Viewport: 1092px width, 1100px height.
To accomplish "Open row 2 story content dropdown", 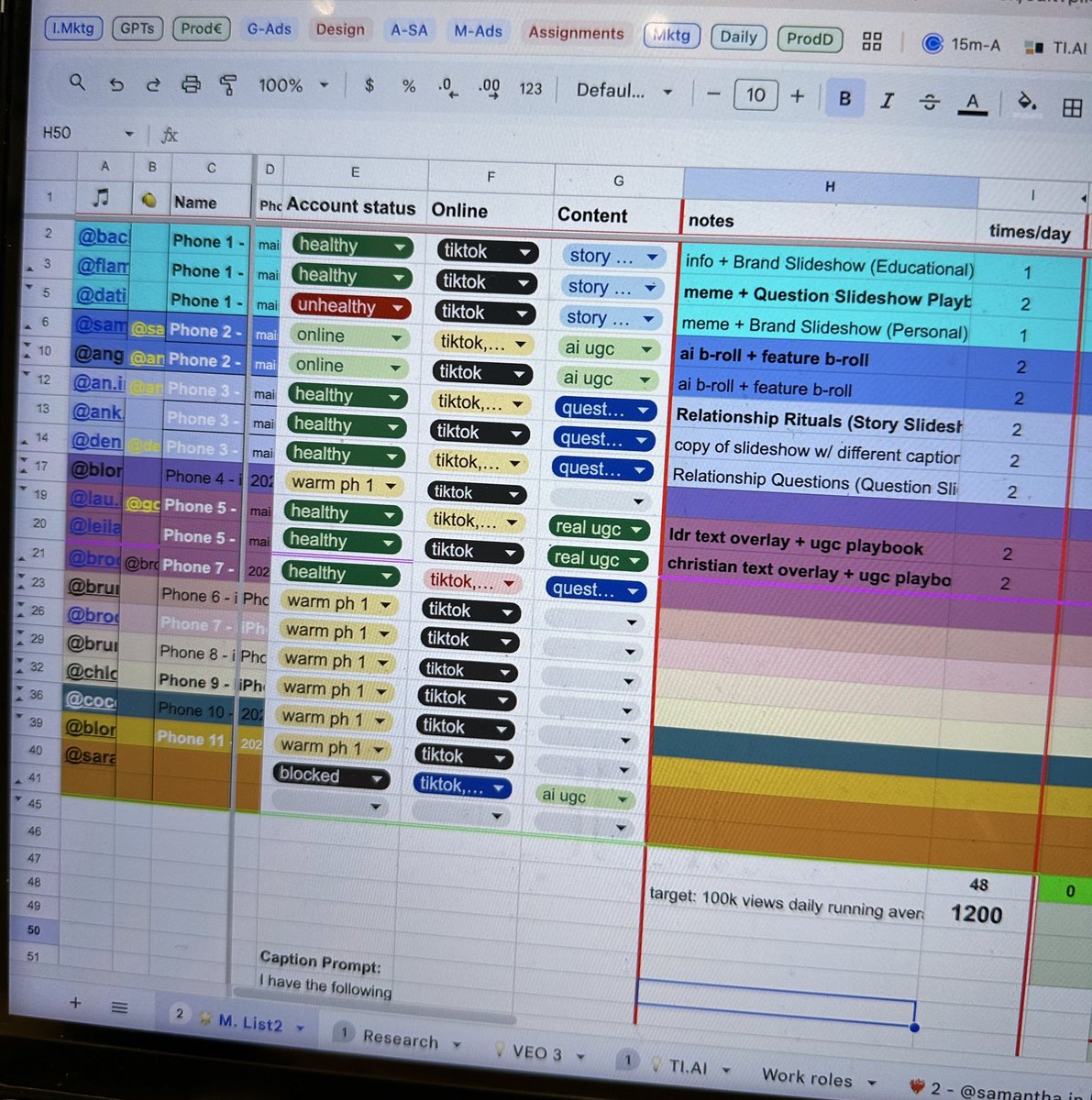I will (612, 257).
